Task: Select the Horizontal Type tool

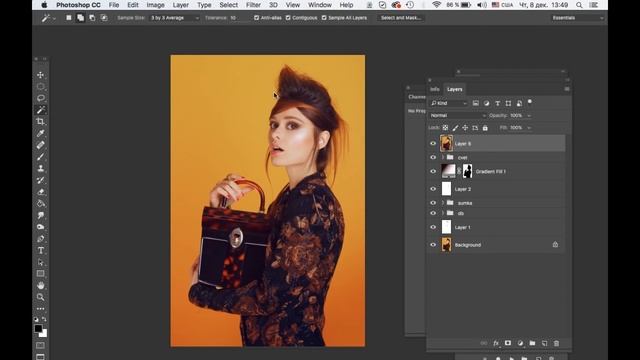Action: point(40,250)
